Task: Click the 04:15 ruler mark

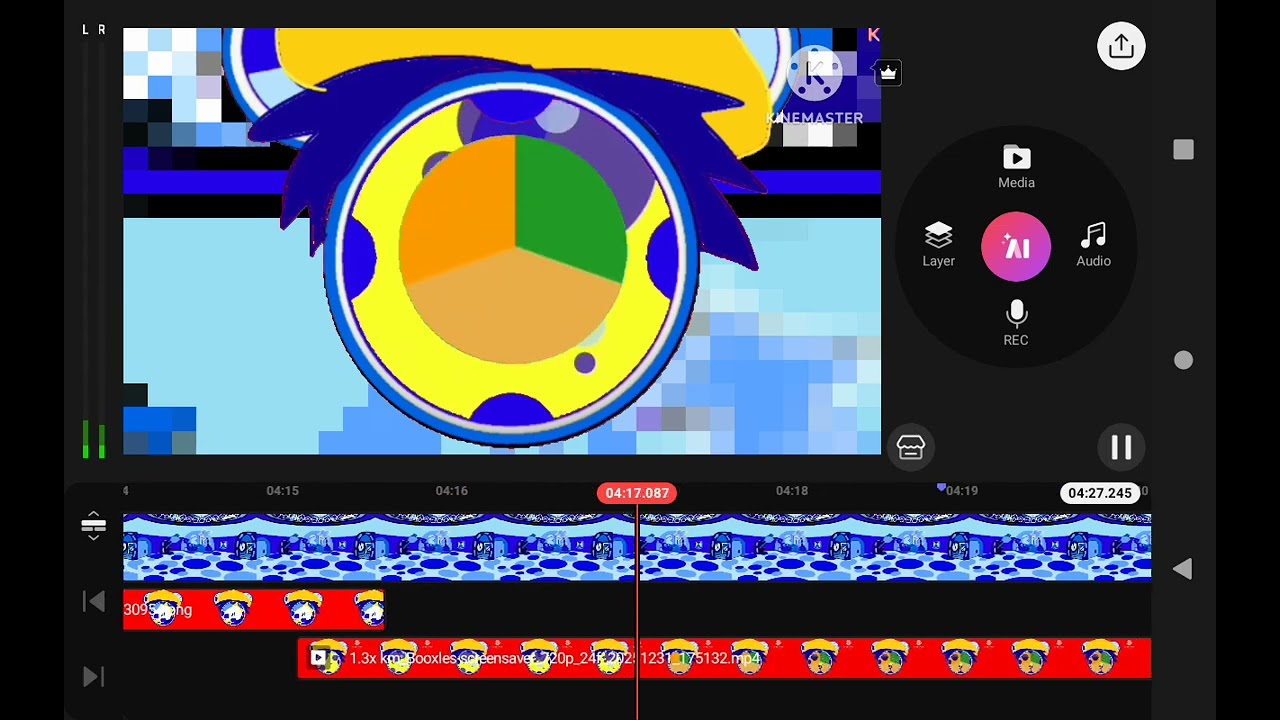Action: pyautogui.click(x=282, y=491)
